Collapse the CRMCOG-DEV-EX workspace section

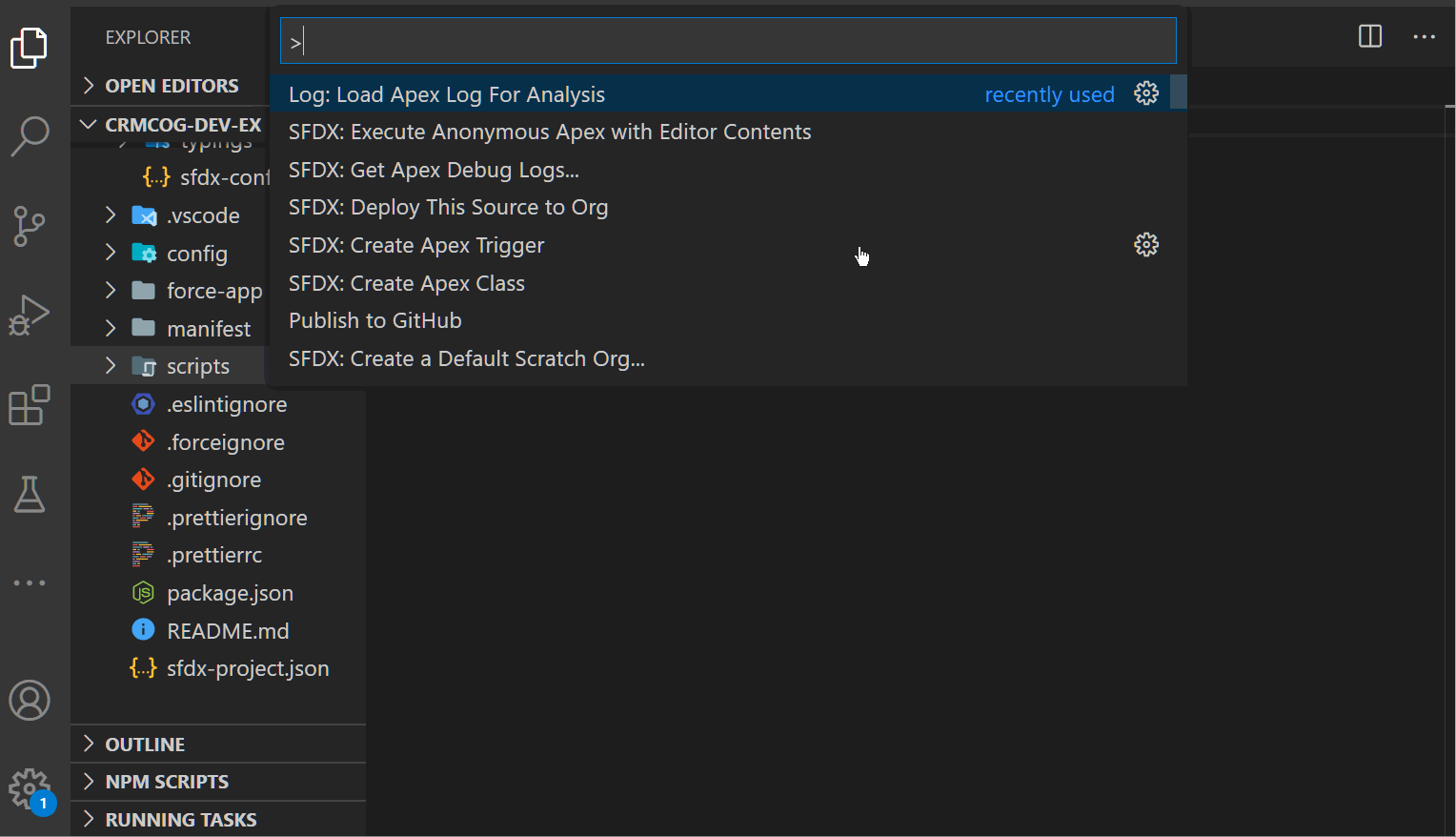tap(89, 124)
